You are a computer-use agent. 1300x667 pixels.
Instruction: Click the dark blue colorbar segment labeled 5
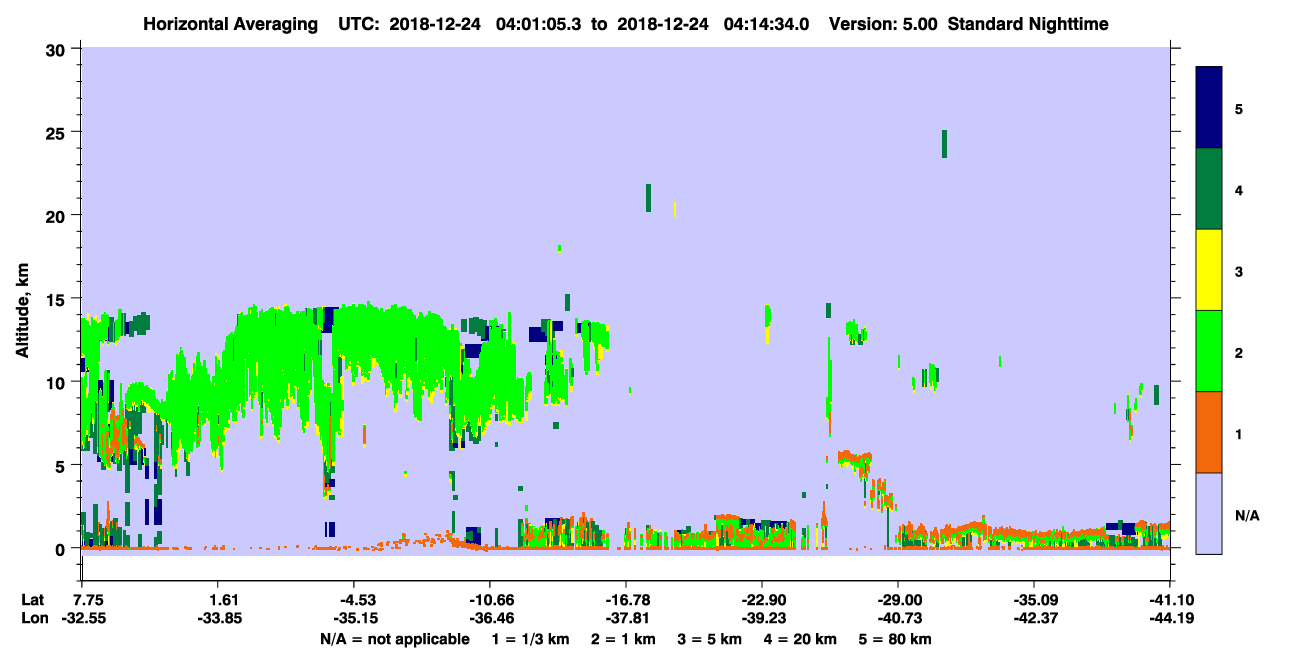pos(1209,108)
